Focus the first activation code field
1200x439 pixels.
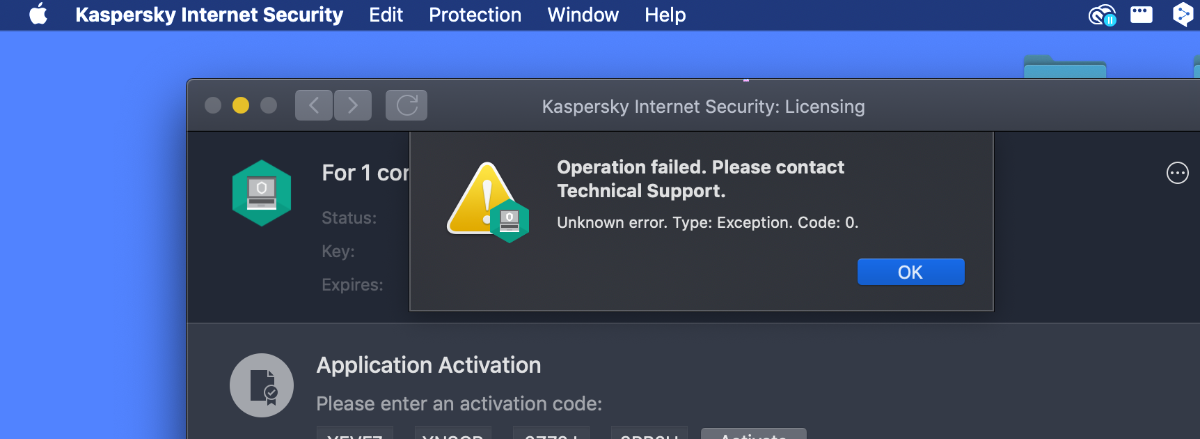coord(354,435)
